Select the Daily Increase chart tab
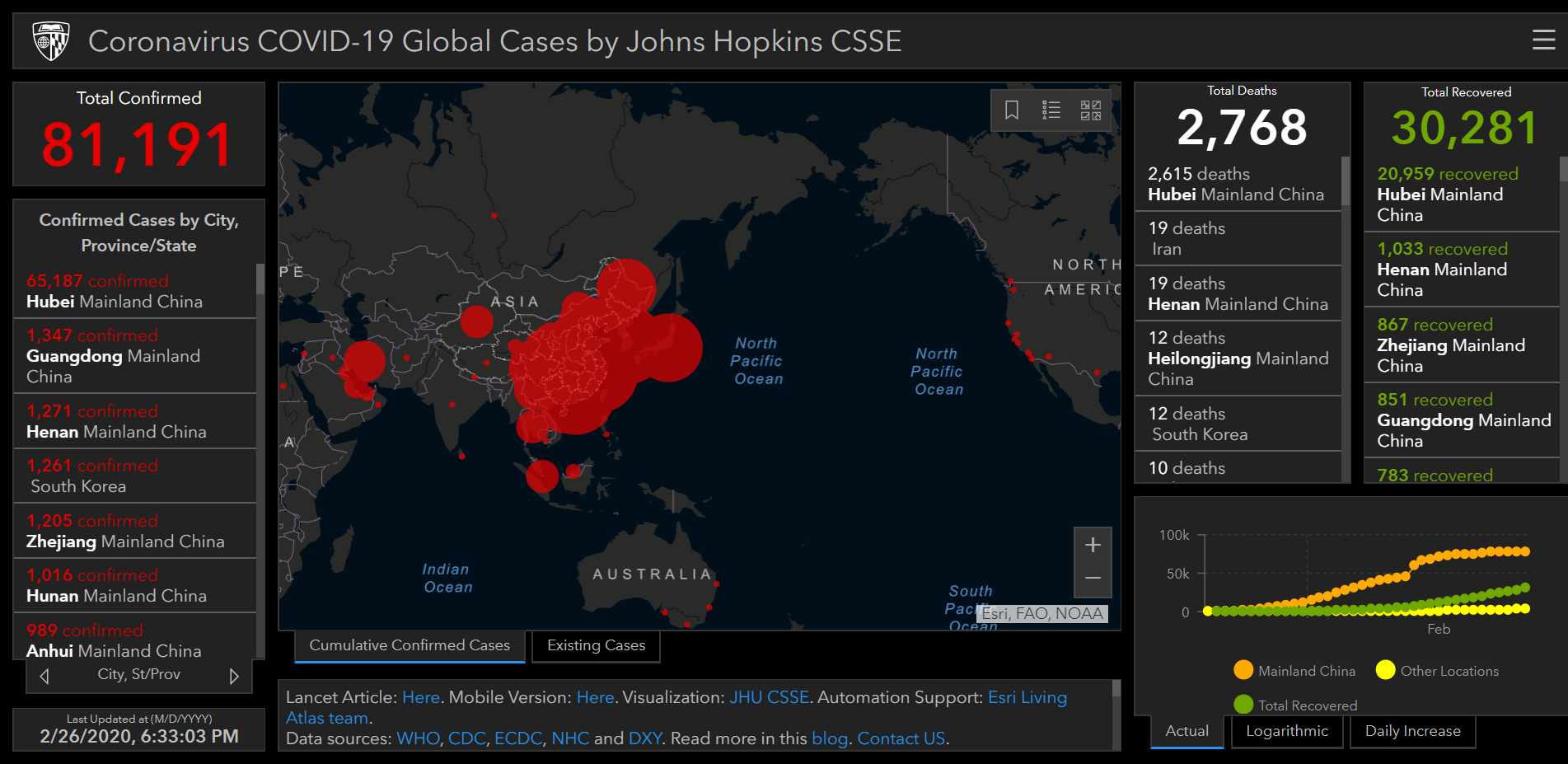 [1412, 731]
